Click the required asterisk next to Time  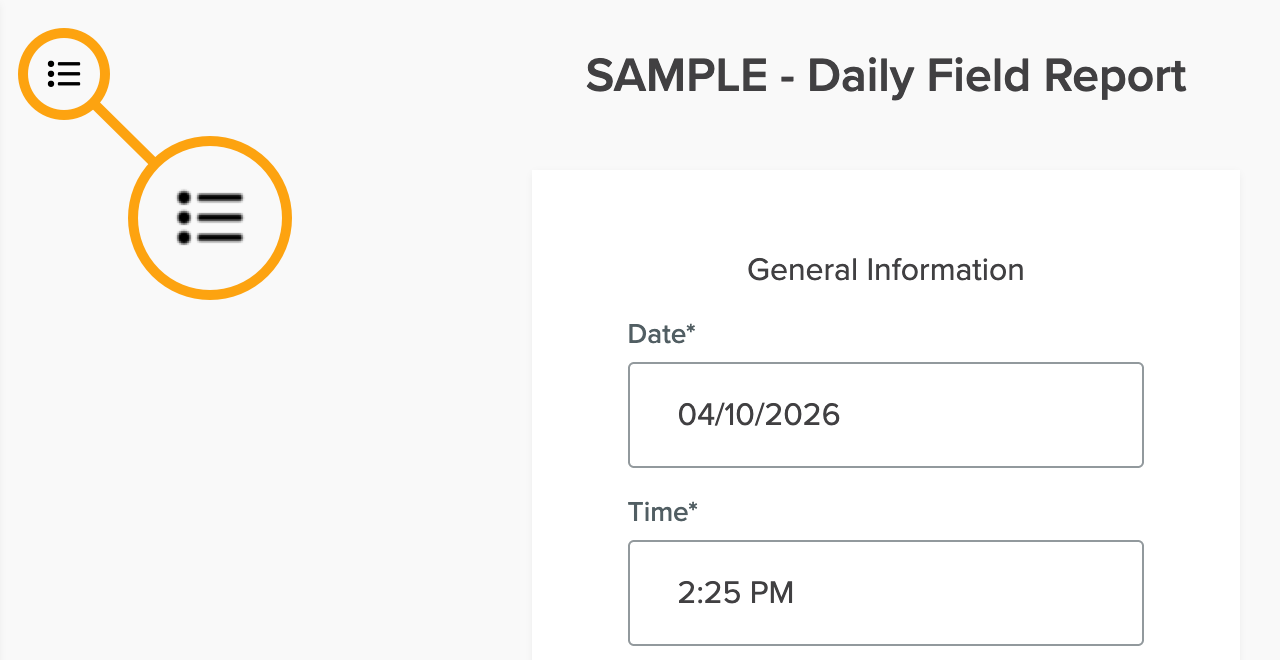692,508
